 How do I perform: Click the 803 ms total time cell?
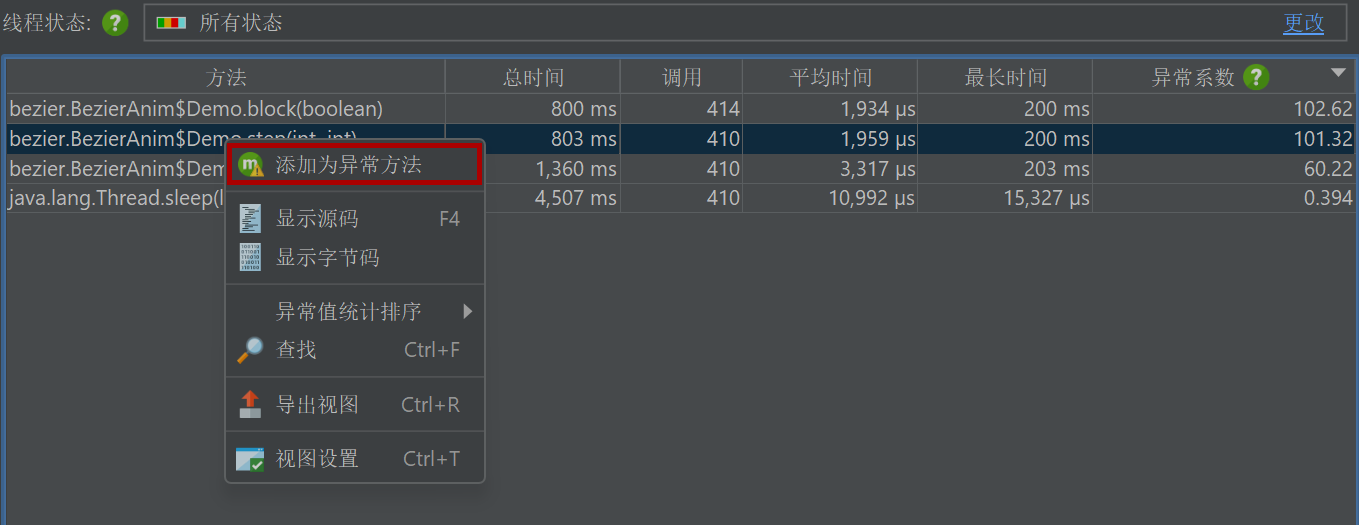(x=533, y=139)
